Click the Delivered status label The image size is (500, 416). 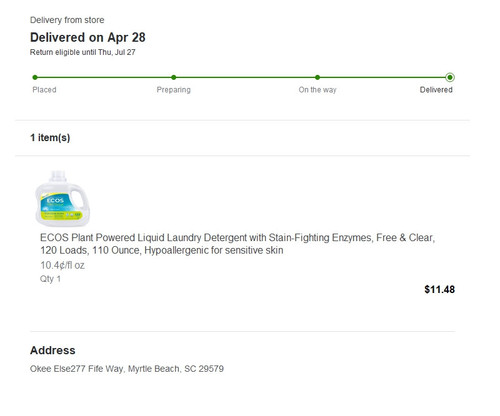coord(436,90)
